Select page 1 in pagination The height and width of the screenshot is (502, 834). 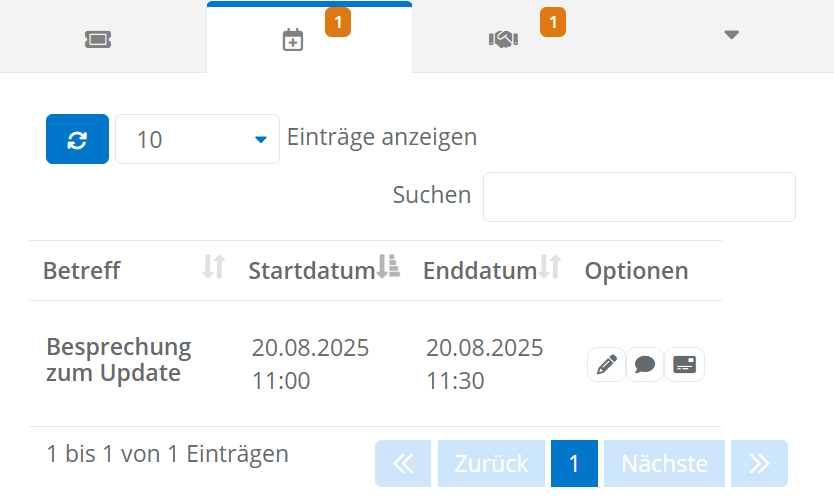pos(574,463)
